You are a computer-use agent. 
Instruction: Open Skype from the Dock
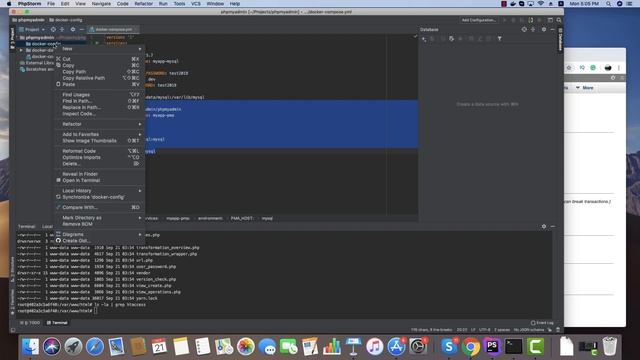[449, 347]
